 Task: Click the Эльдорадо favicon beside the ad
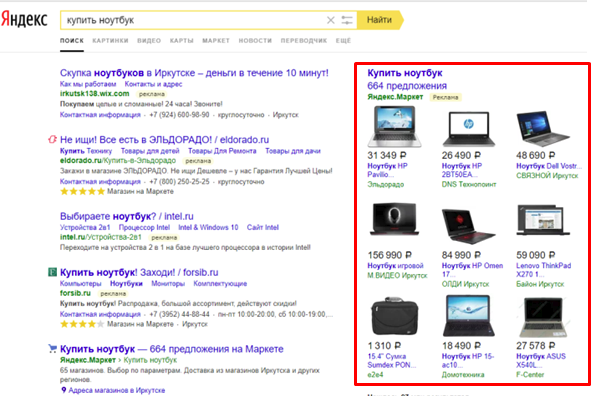point(52,139)
